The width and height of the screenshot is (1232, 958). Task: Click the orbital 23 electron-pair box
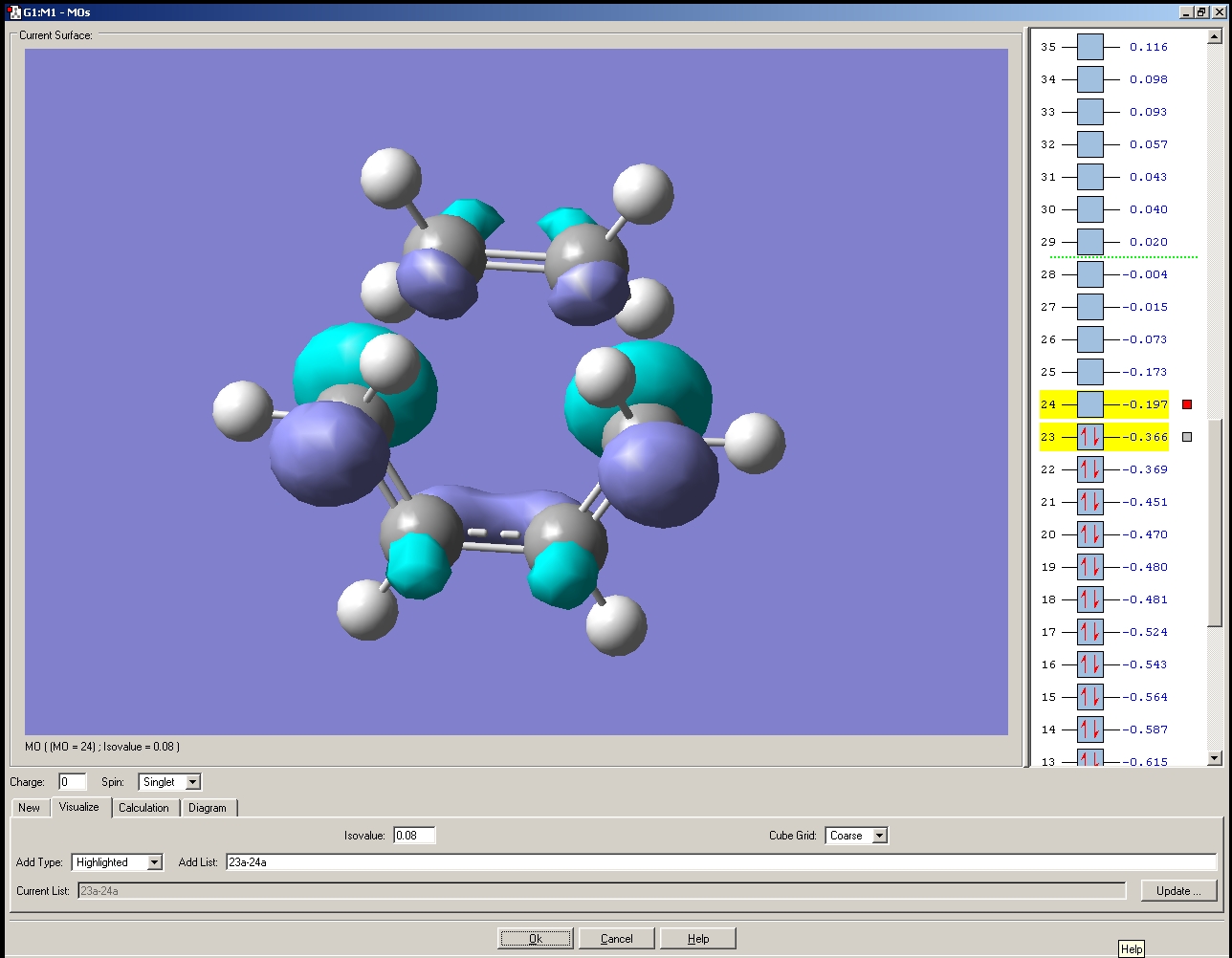pos(1089,437)
